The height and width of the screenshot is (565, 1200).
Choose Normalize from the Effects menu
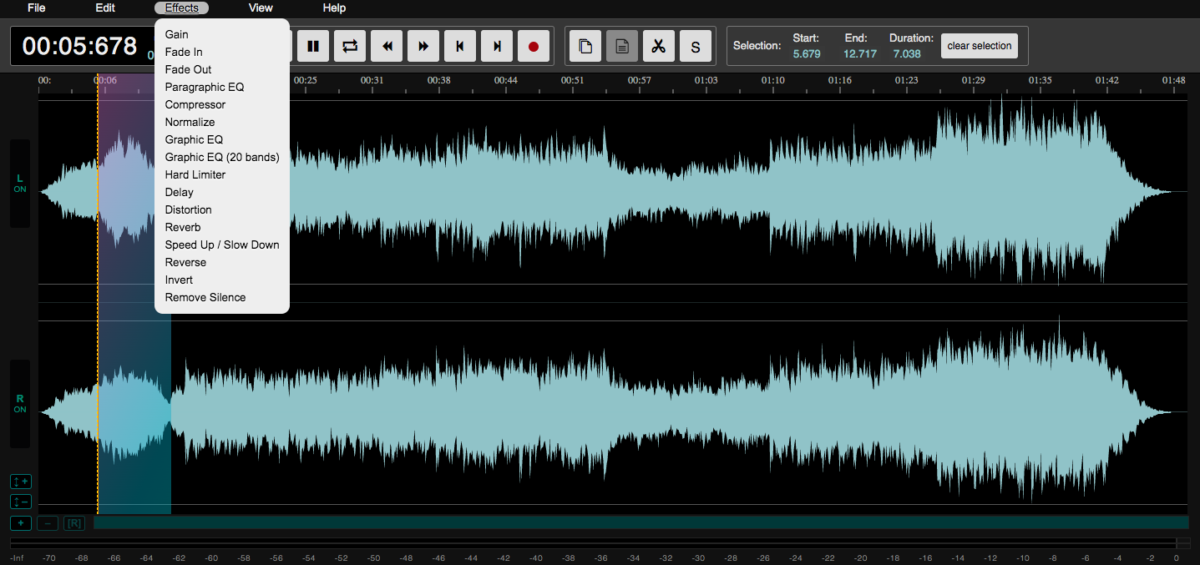[190, 122]
